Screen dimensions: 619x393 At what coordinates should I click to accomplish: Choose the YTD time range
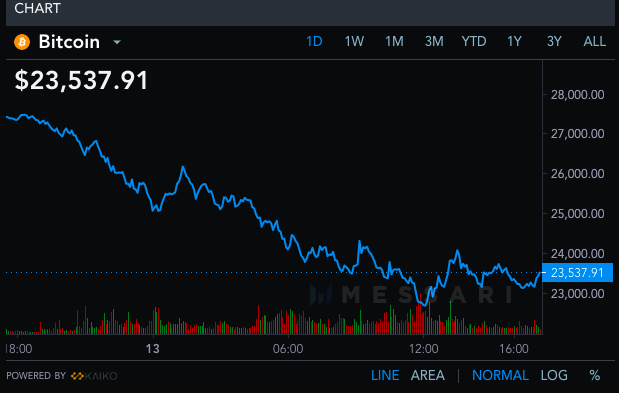click(x=474, y=41)
